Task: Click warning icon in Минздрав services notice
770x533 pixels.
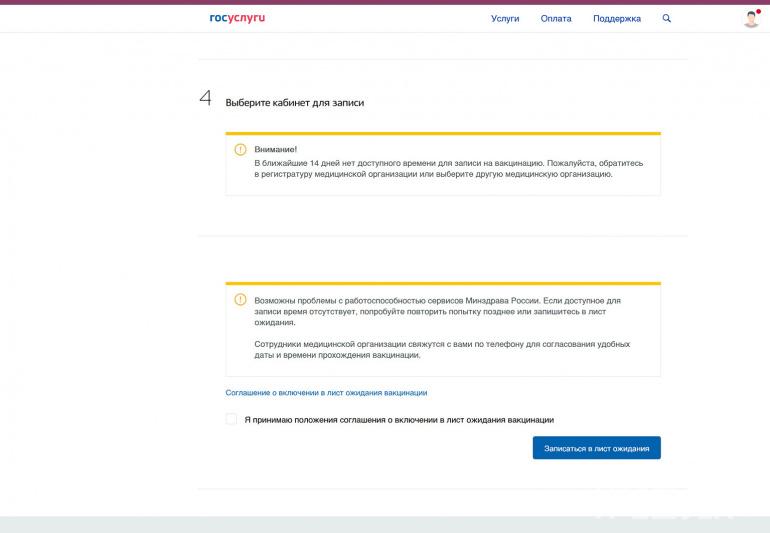Action: click(x=240, y=299)
